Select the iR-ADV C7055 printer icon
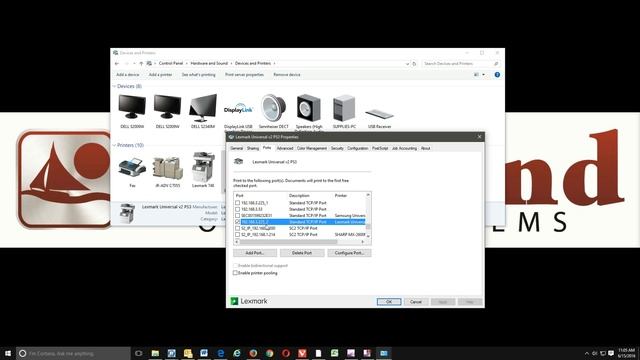 pos(167,168)
